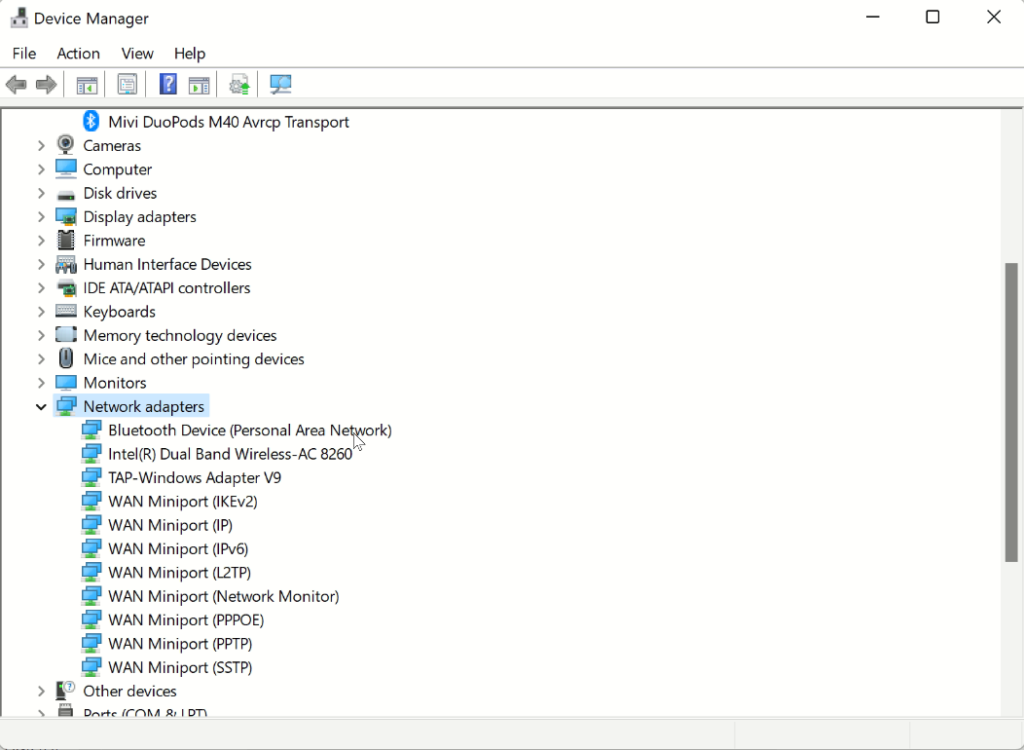Expand Memory technology devices
The image size is (1024, 750).
pos(41,335)
